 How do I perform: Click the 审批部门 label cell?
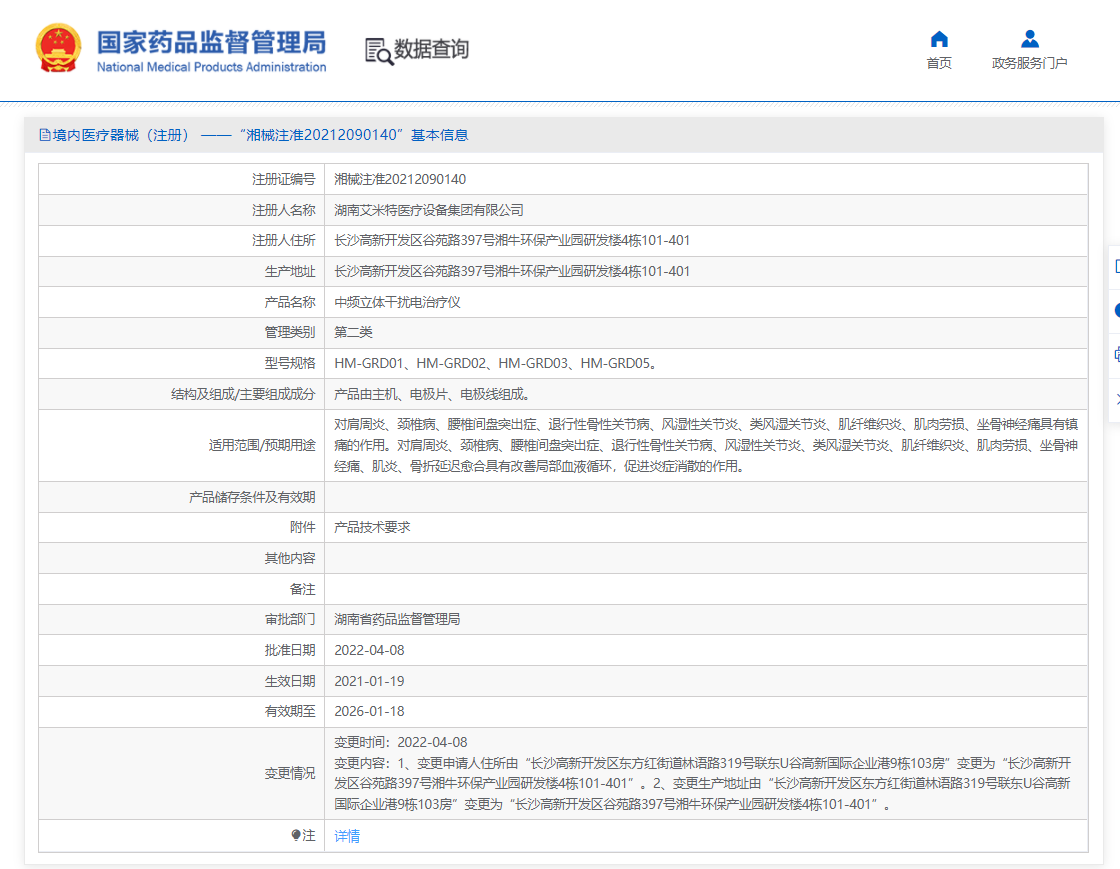[181, 619]
